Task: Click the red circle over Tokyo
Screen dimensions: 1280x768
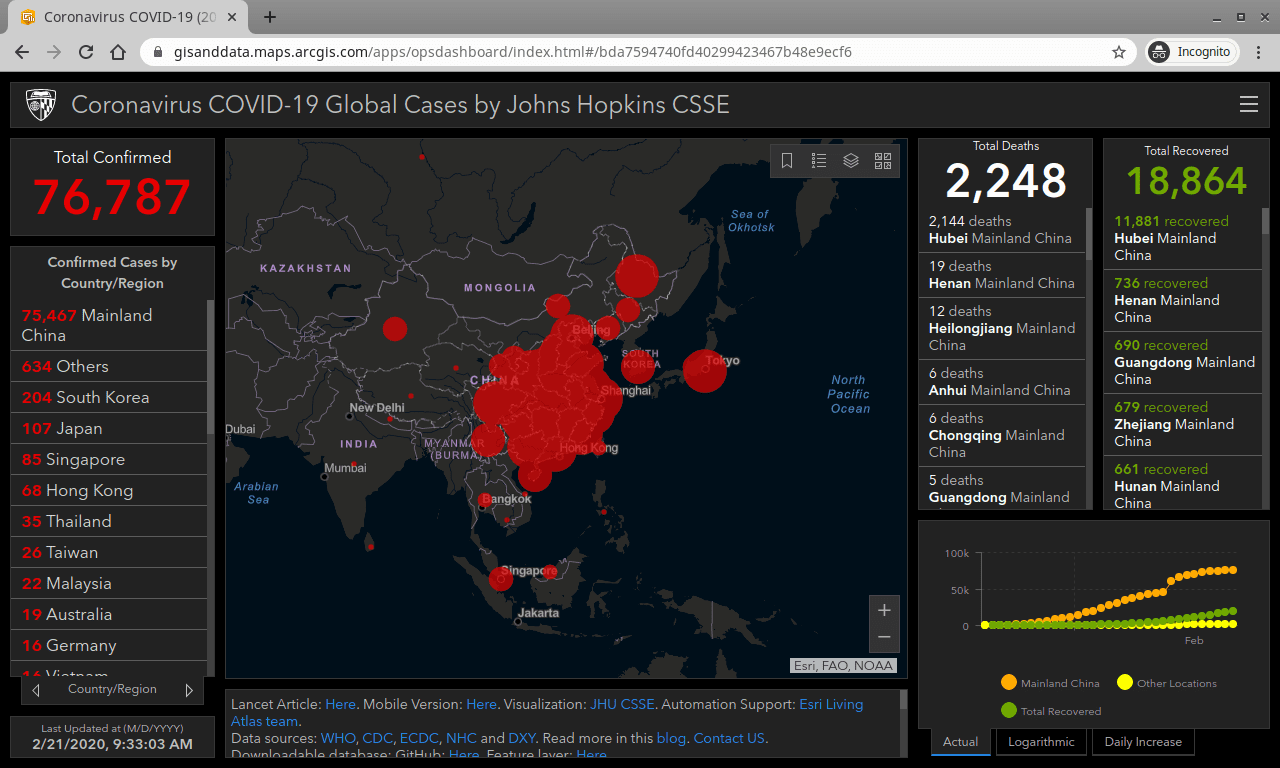Action: (705, 371)
